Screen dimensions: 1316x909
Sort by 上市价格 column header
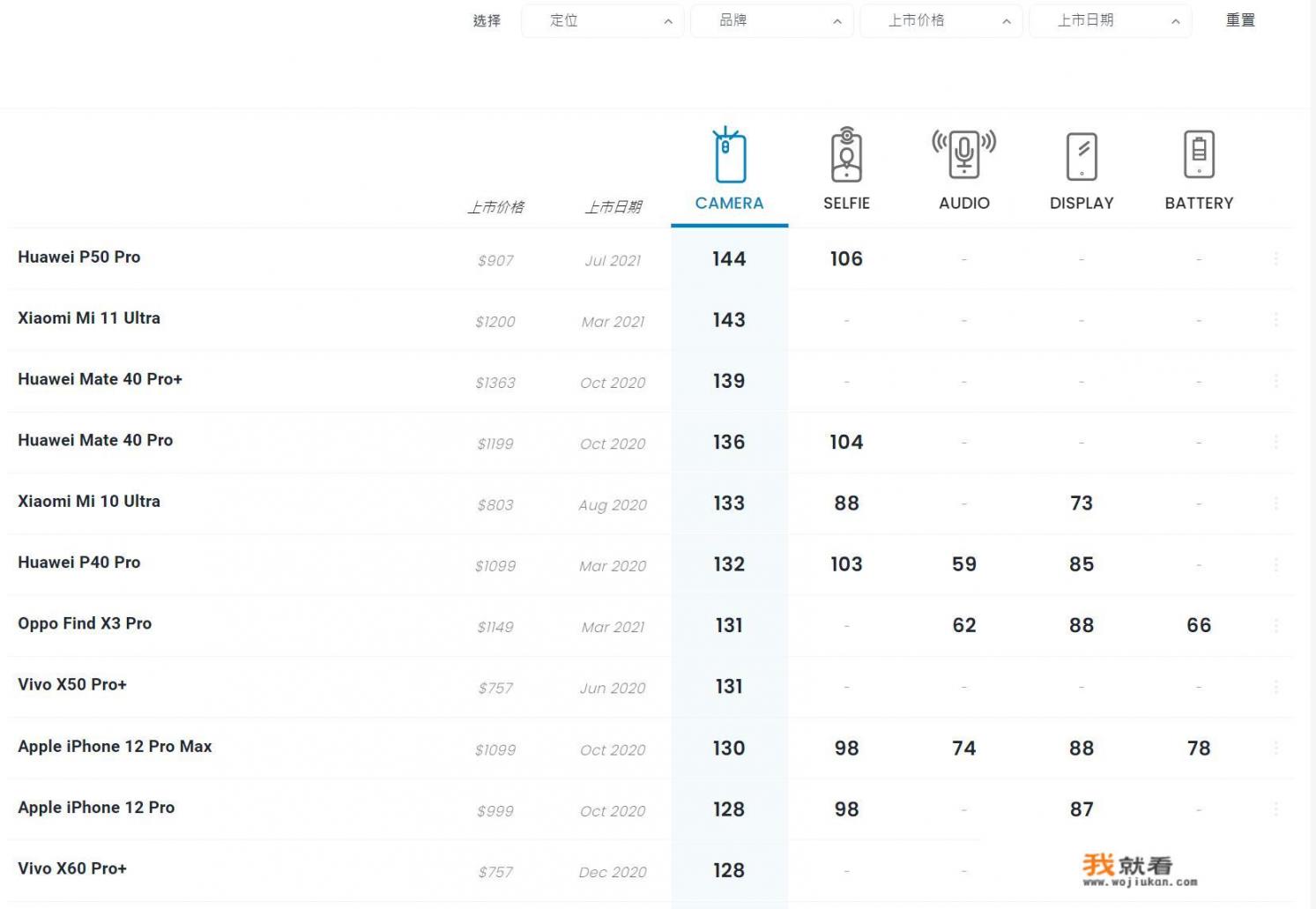[x=495, y=207]
